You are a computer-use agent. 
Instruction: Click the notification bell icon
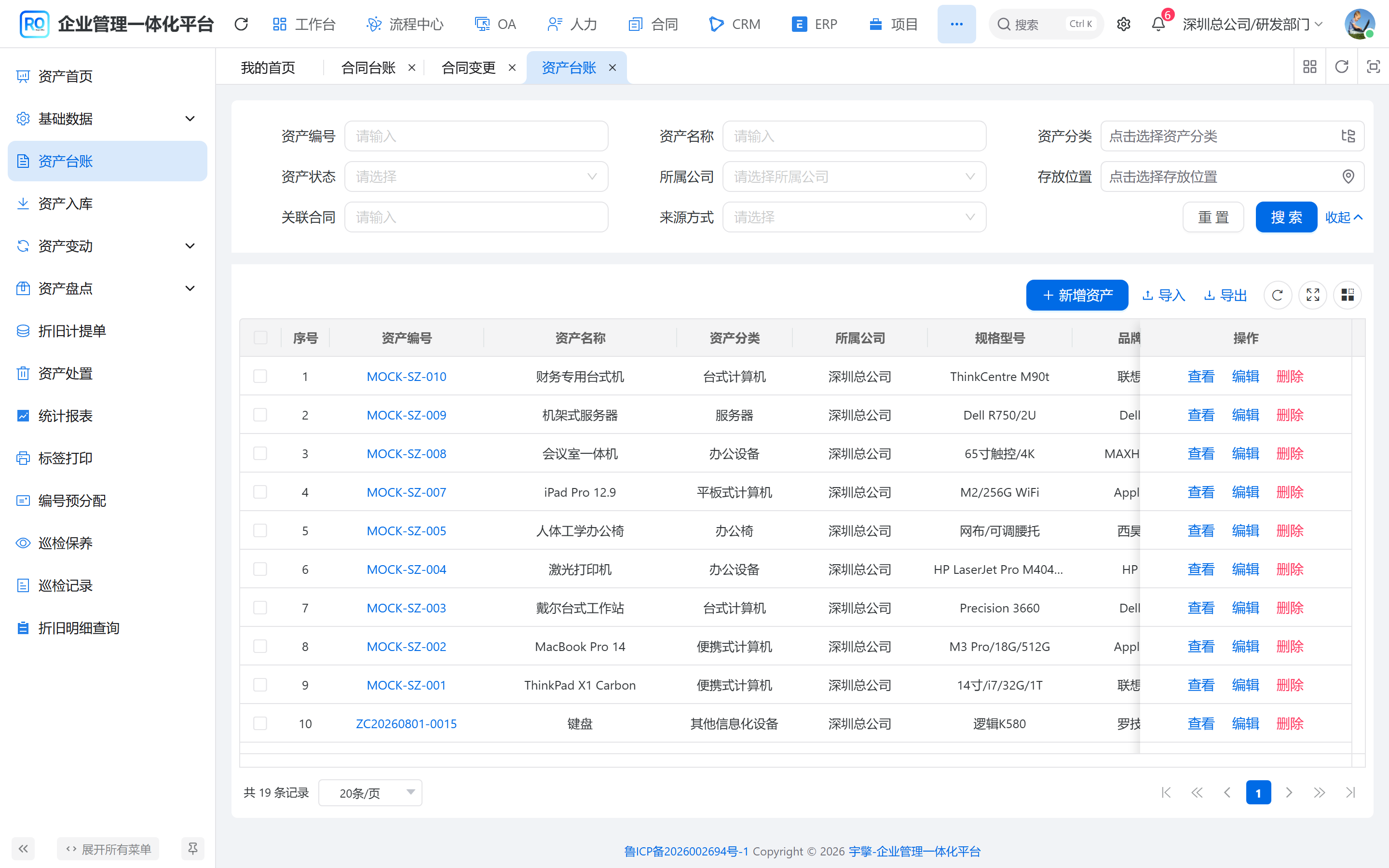click(1158, 24)
